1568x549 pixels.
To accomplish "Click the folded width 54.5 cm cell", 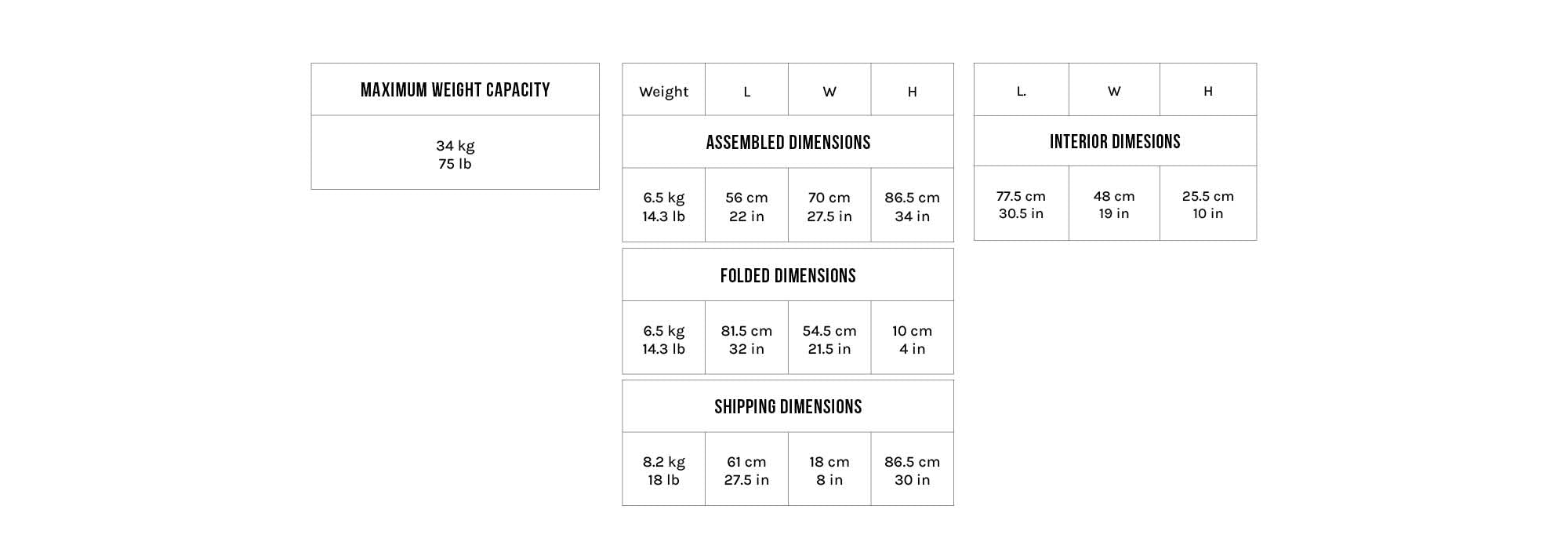I will point(829,340).
